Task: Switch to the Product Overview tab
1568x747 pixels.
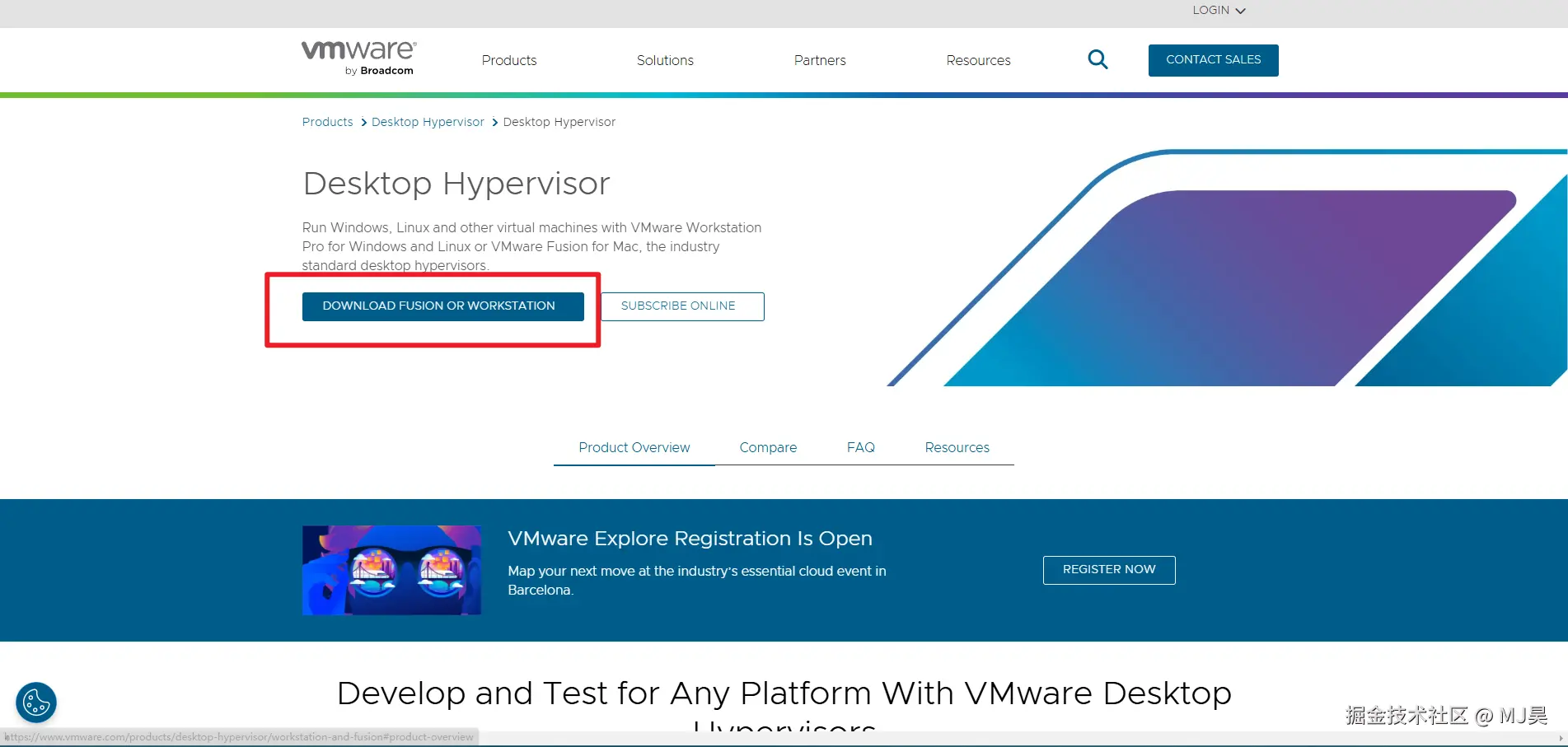Action: [634, 447]
